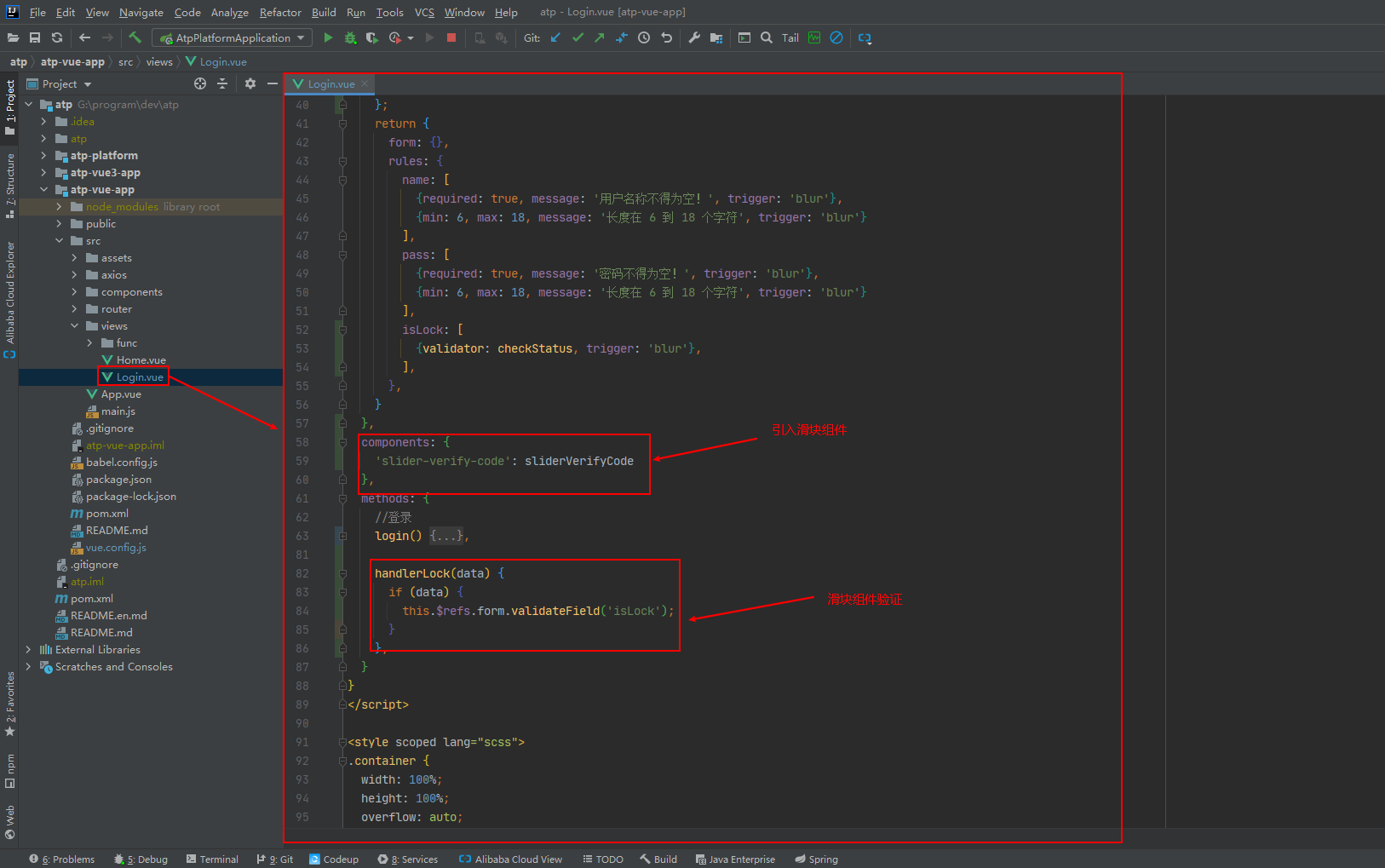Open Project panel gear options
The image size is (1385, 868).
(x=250, y=83)
